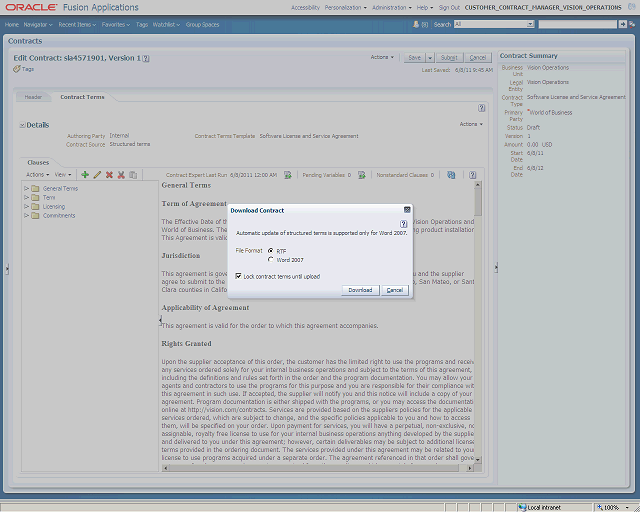The image size is (640, 512).
Task: Expand the Licensing folder
Action: click(27, 206)
